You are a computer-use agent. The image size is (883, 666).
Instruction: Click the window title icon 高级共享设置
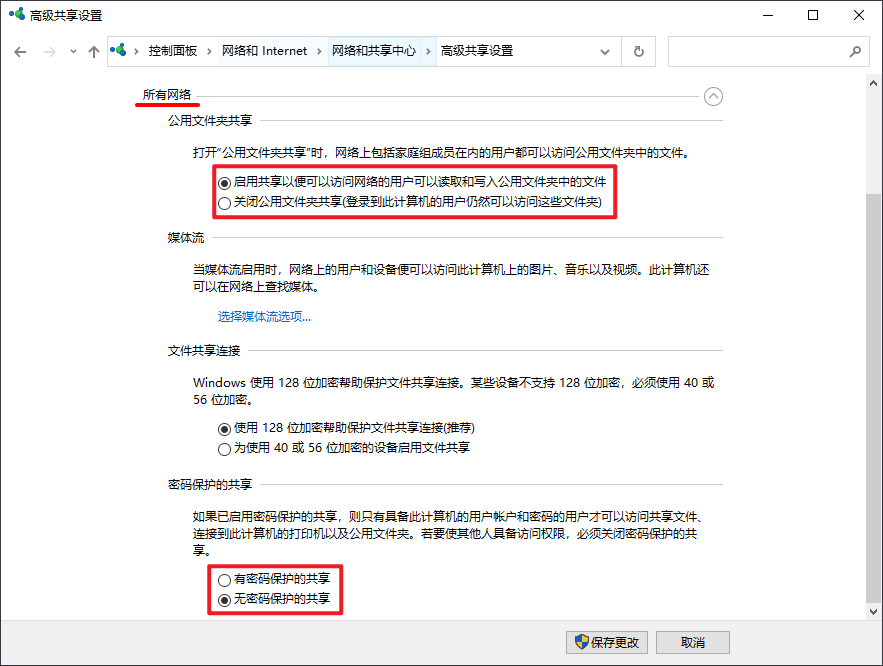click(x=17, y=15)
